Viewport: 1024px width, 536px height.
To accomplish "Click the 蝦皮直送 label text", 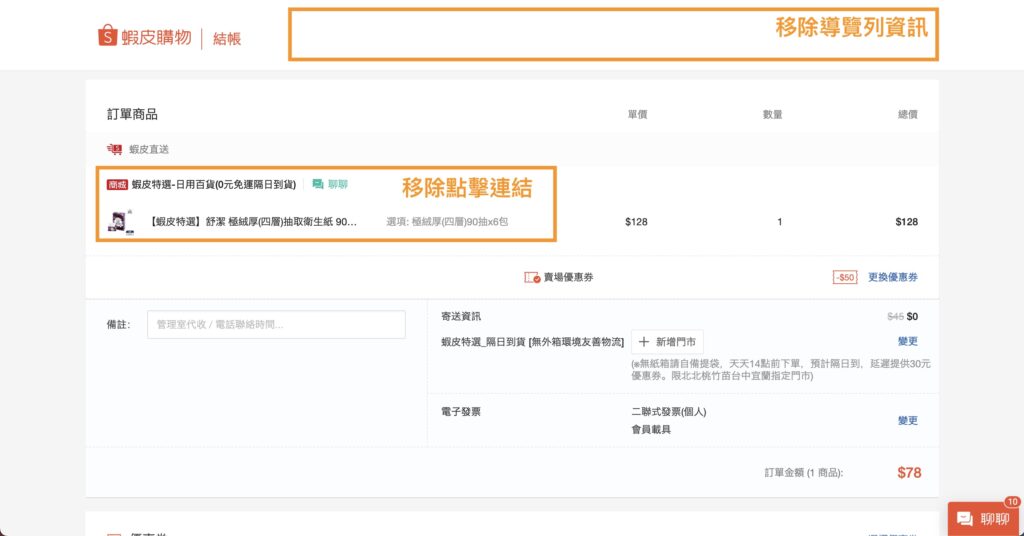I will pyautogui.click(x=149, y=150).
